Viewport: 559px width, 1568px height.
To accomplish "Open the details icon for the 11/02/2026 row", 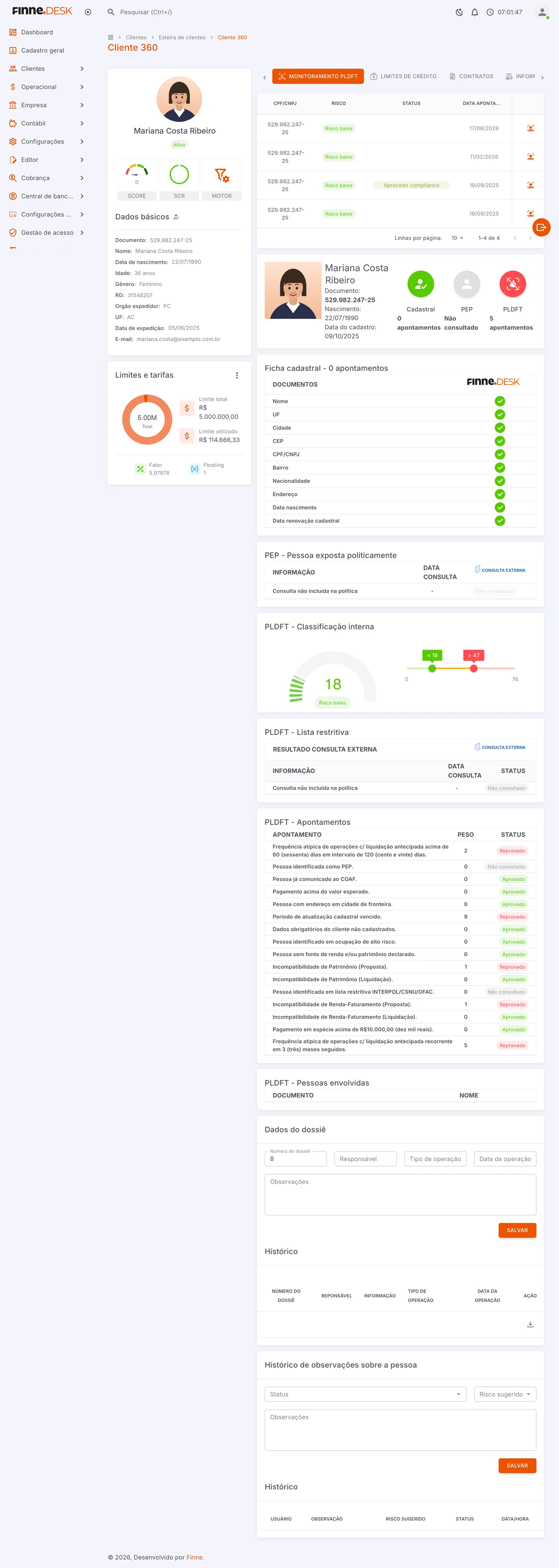I will [531, 157].
